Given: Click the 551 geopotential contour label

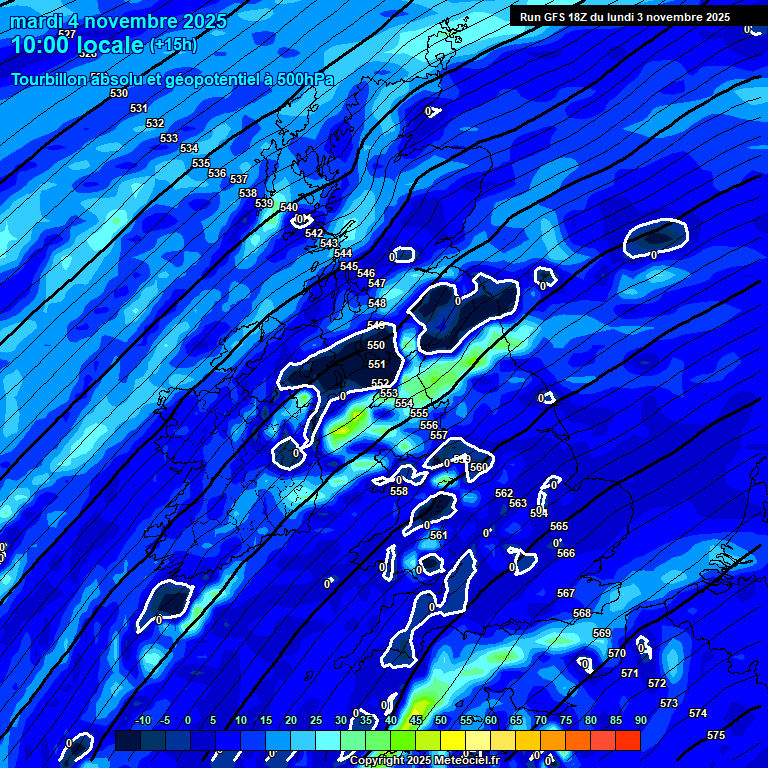Looking at the screenshot, I should coord(377,365).
